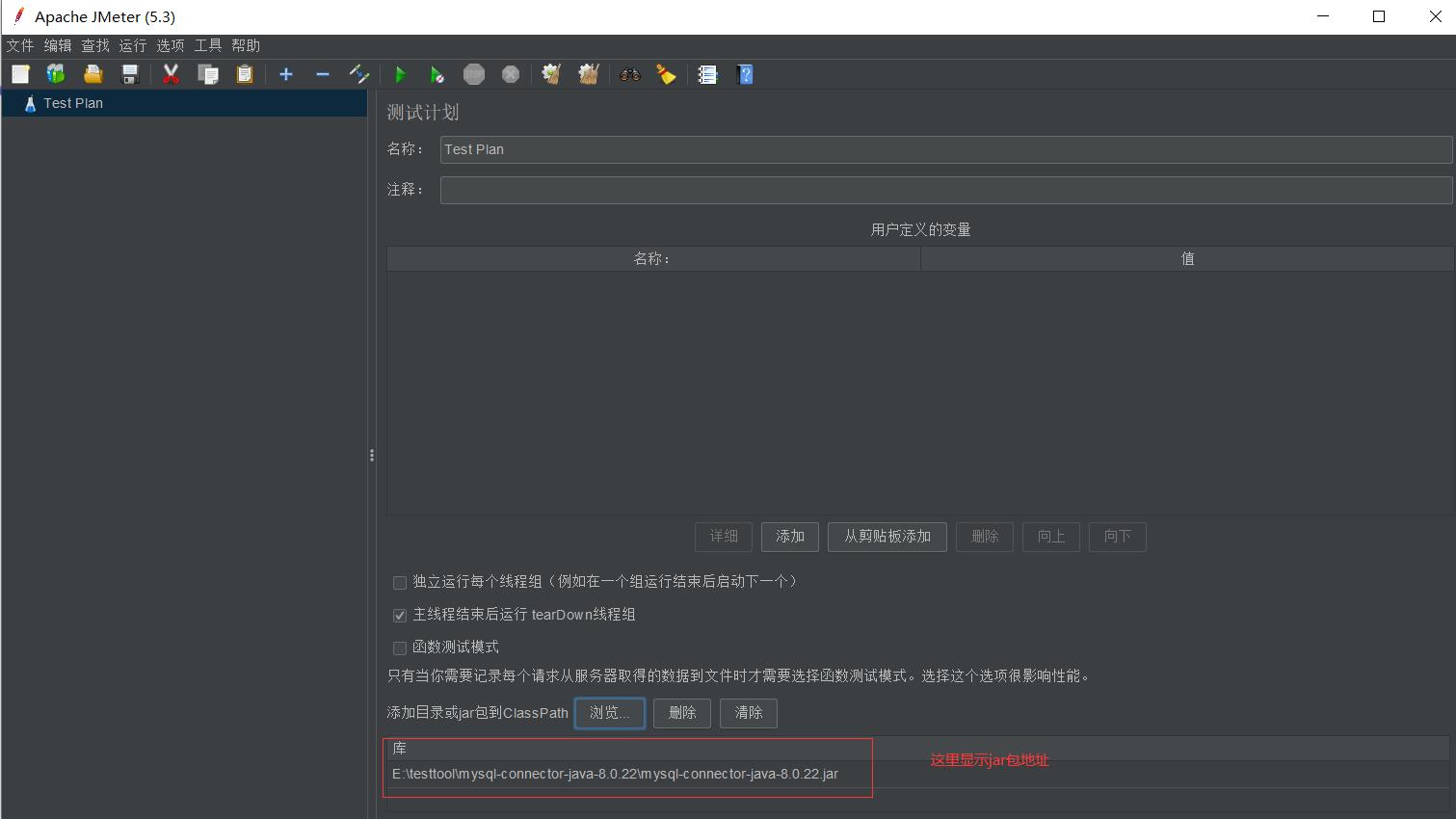Click Start no pauses icon
1456x819 pixels.
[x=437, y=74]
